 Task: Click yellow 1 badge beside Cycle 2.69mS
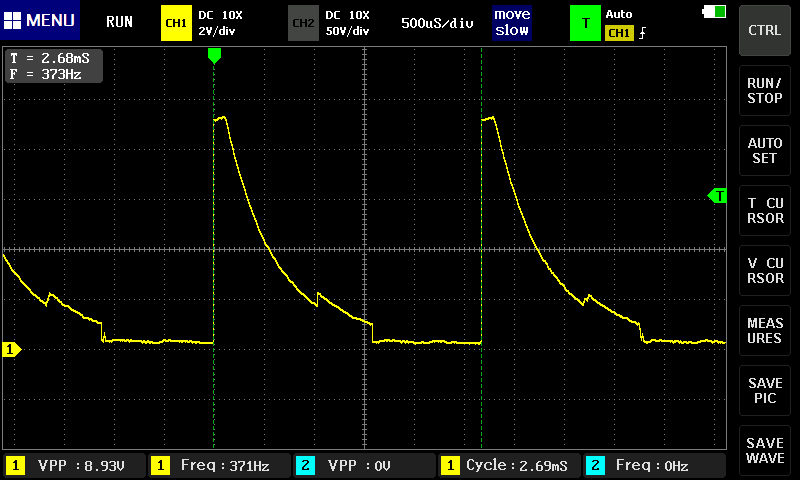[x=450, y=466]
